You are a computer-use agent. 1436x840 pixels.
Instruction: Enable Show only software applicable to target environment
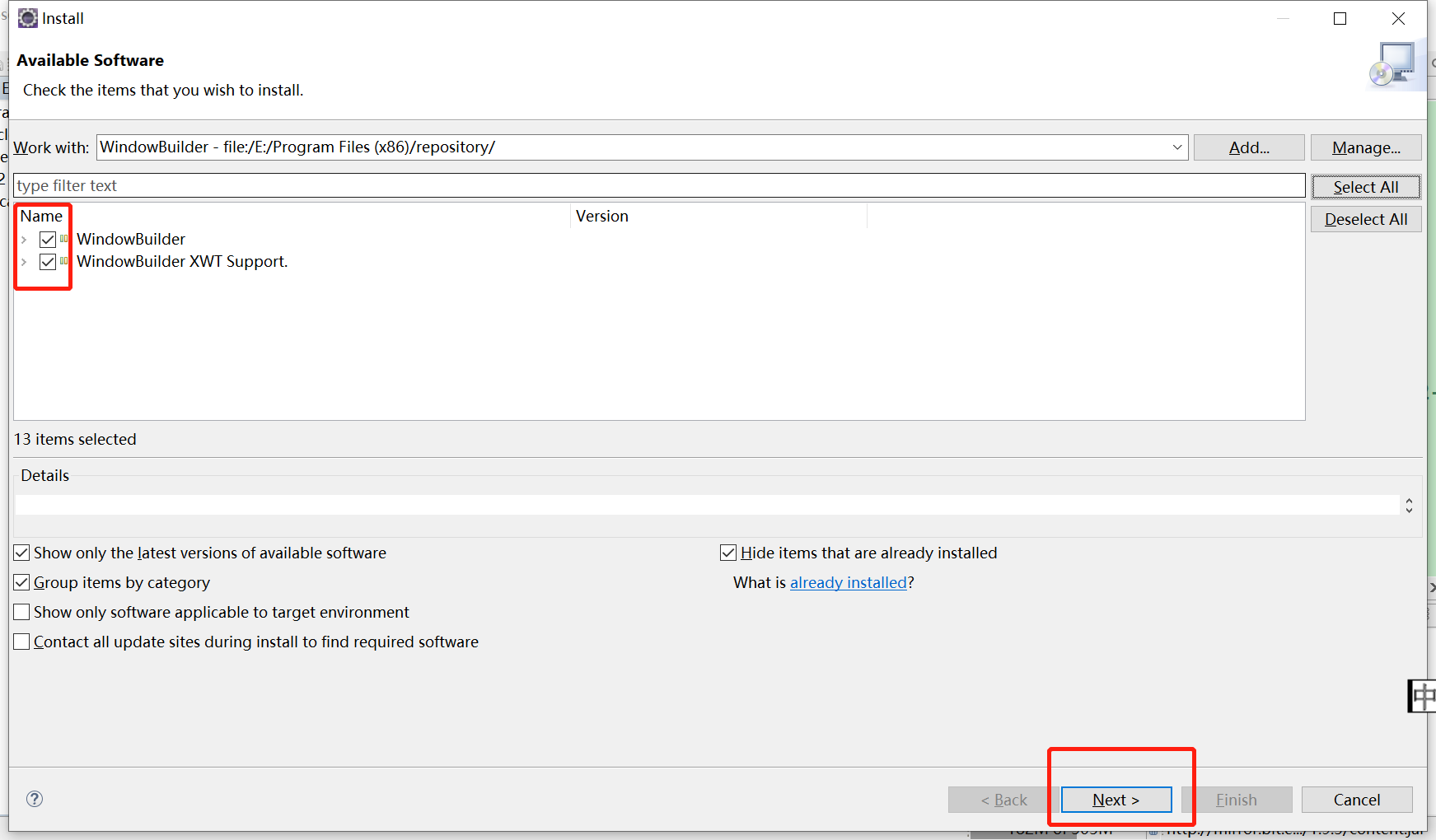point(22,612)
